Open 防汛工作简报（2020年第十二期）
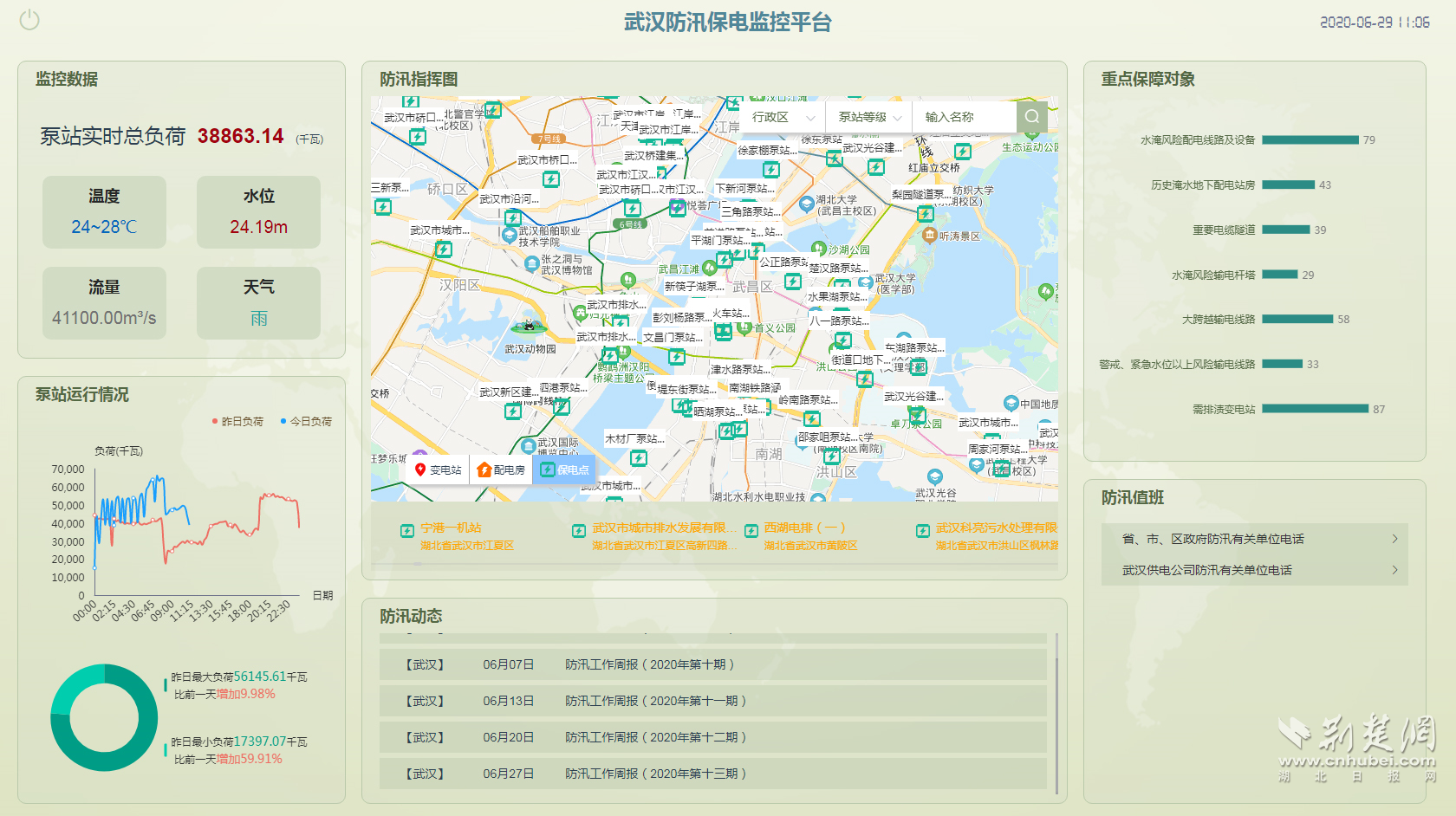Image resolution: width=1456 pixels, height=816 pixels. pos(713,737)
